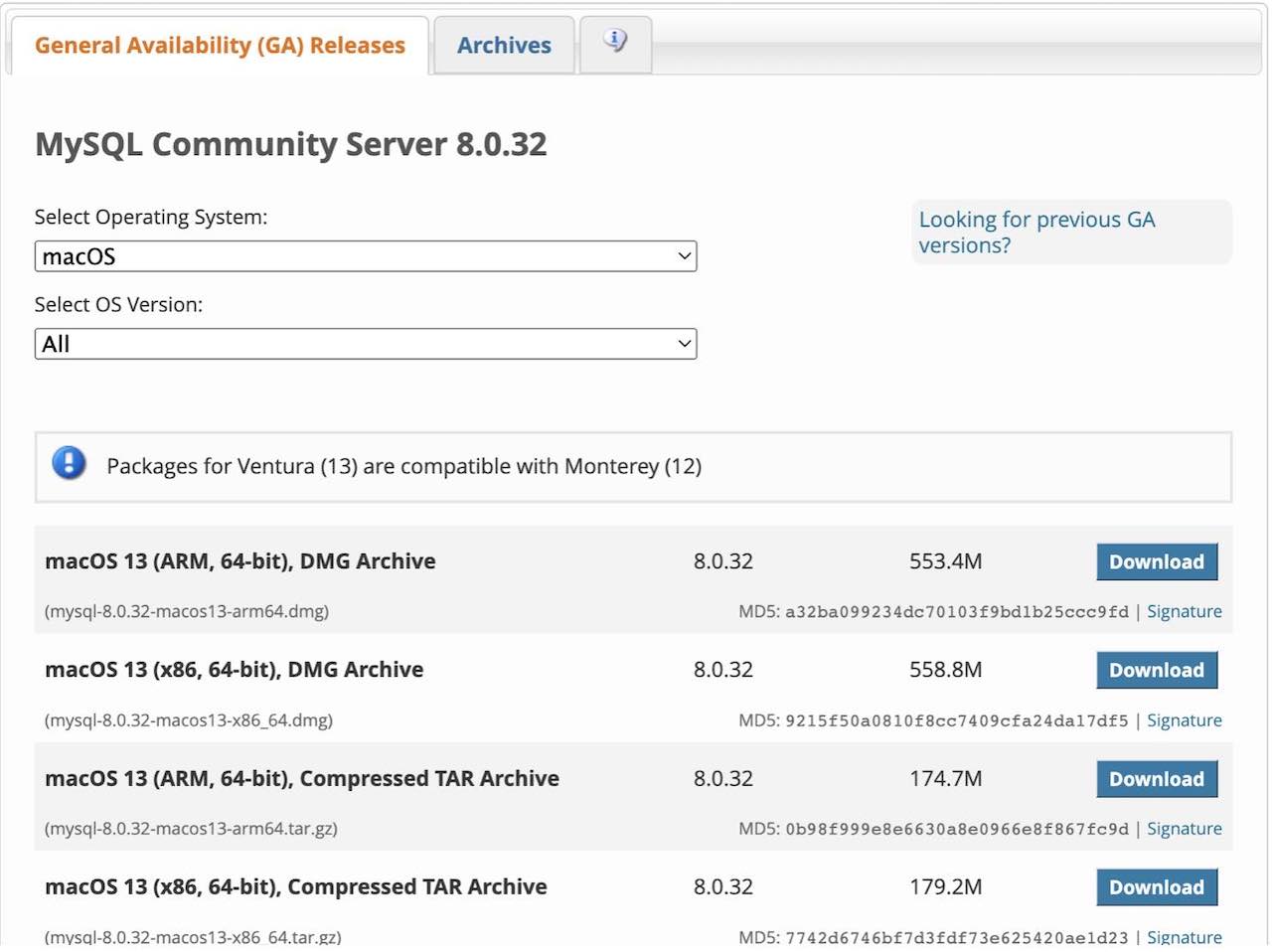
Task: Download macOS 13 x86 DMG Archive
Action: pos(1157,670)
